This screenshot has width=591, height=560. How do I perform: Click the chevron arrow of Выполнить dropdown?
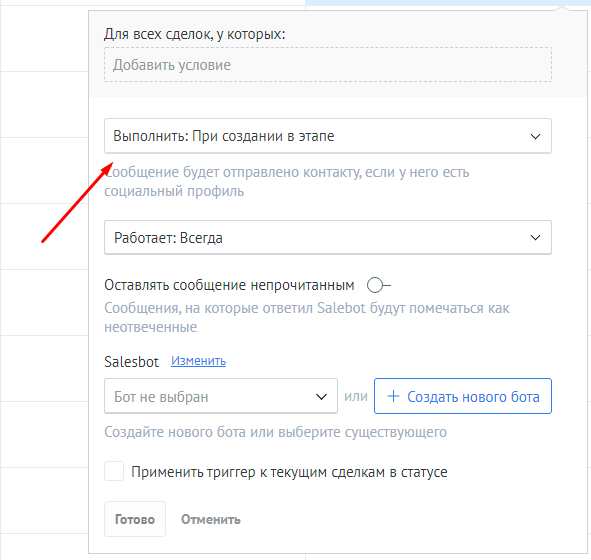click(535, 136)
